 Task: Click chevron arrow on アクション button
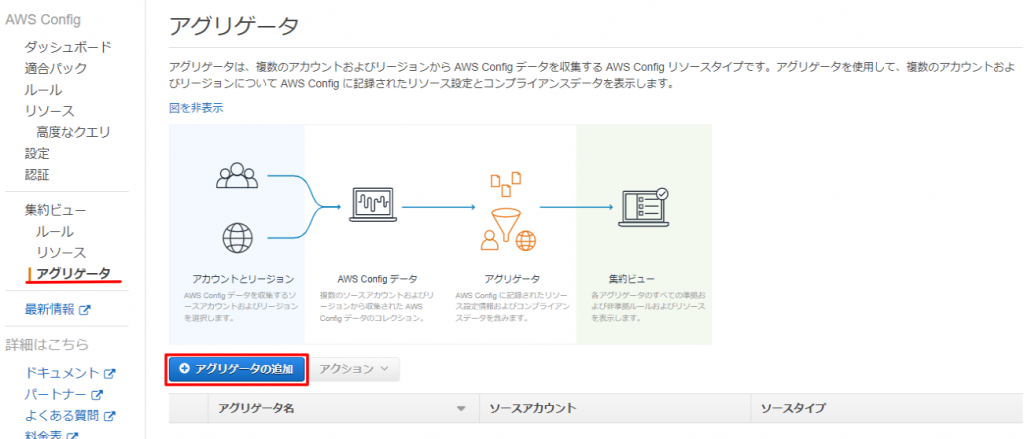[384, 369]
